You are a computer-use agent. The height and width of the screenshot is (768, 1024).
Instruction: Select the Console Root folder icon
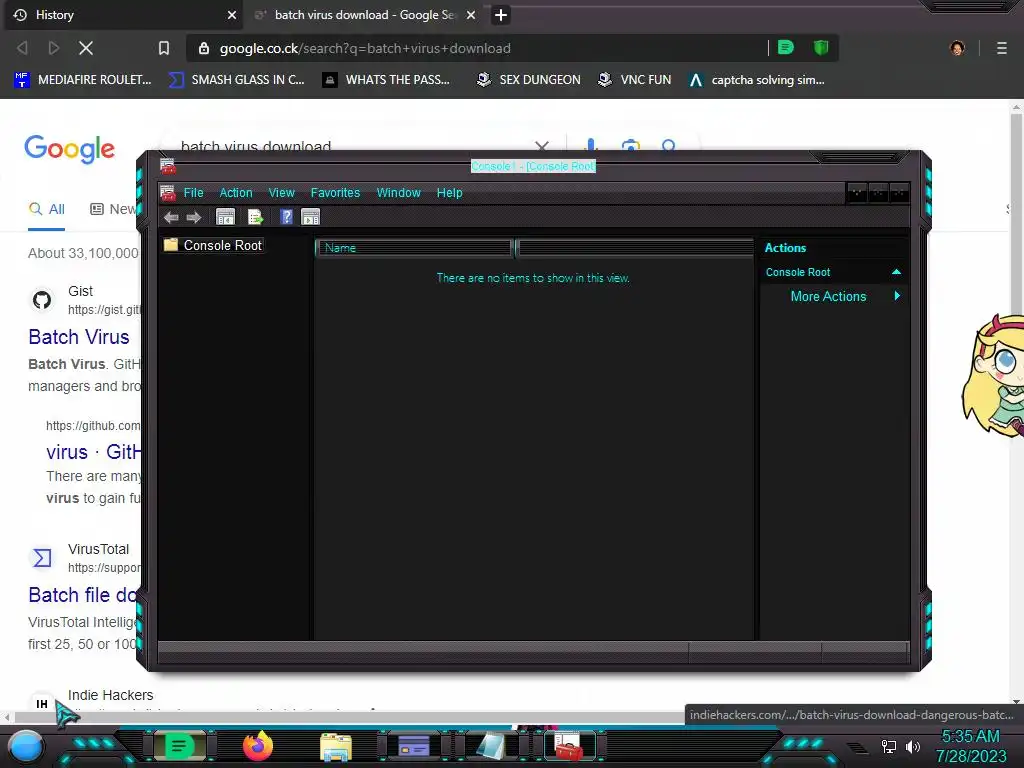pos(171,245)
